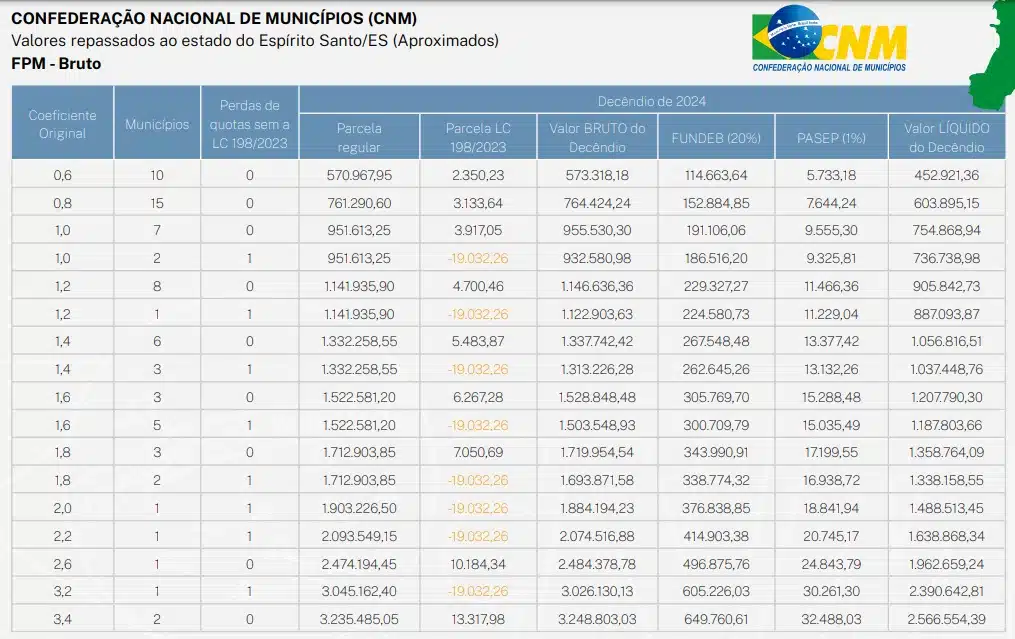
Task: Select the Valor BRUTO do Decêndio header
Action: click(597, 137)
